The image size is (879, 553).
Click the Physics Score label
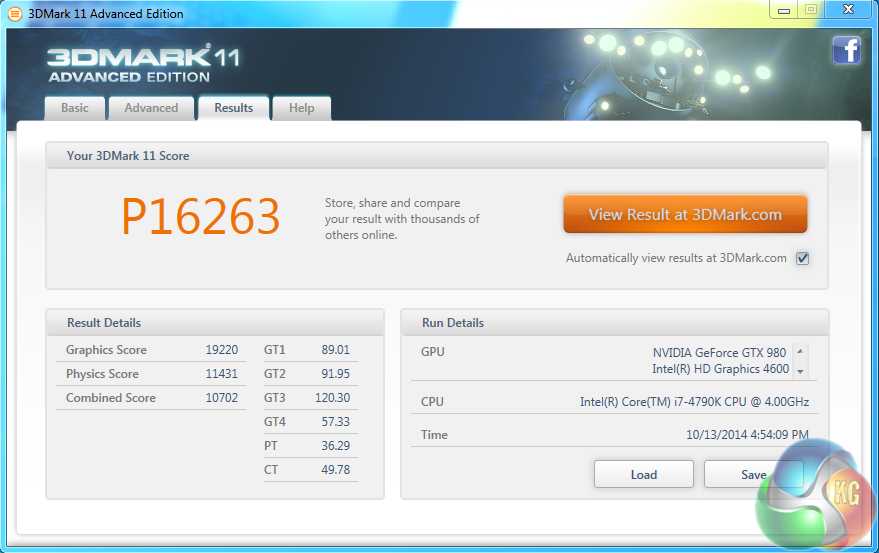pos(102,374)
